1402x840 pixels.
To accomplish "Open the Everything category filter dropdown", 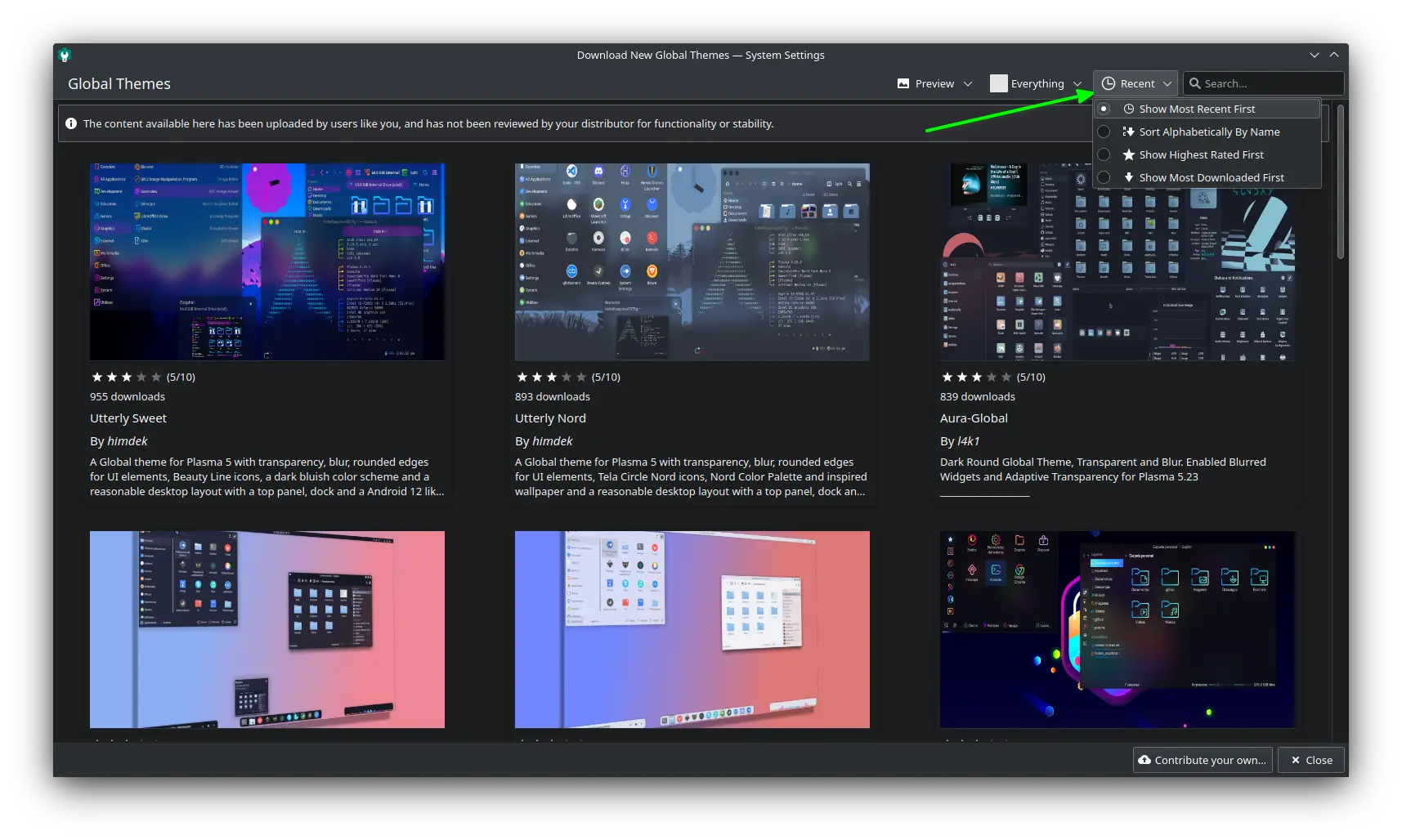I will point(1037,83).
